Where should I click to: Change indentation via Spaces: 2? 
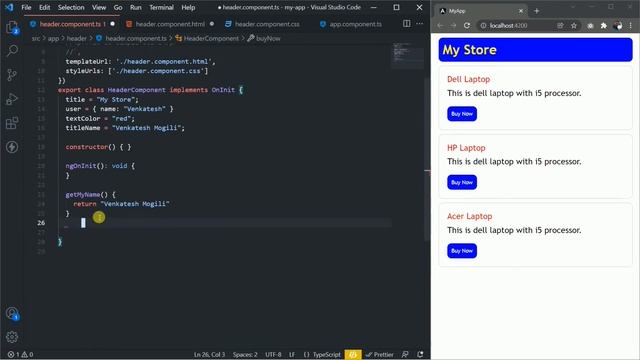point(245,354)
